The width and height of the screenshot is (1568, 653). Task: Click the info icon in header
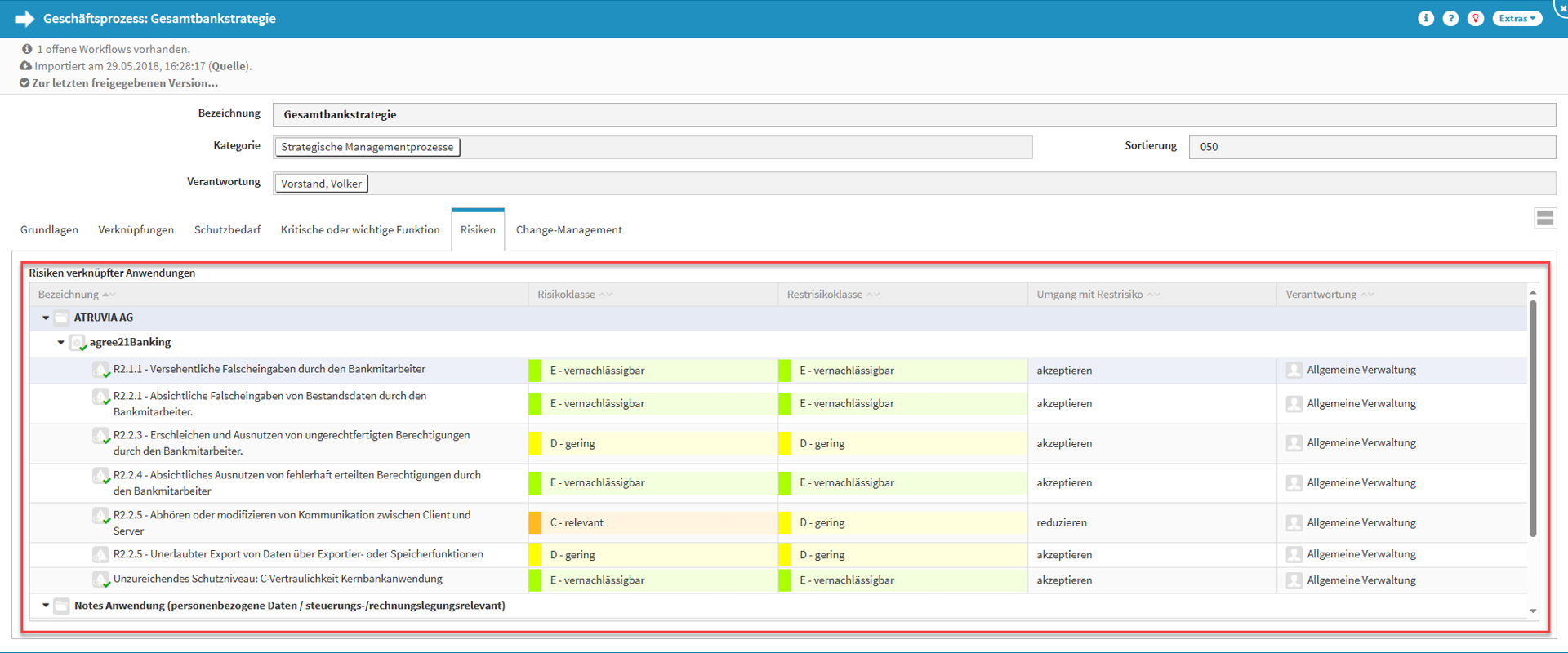click(1425, 19)
